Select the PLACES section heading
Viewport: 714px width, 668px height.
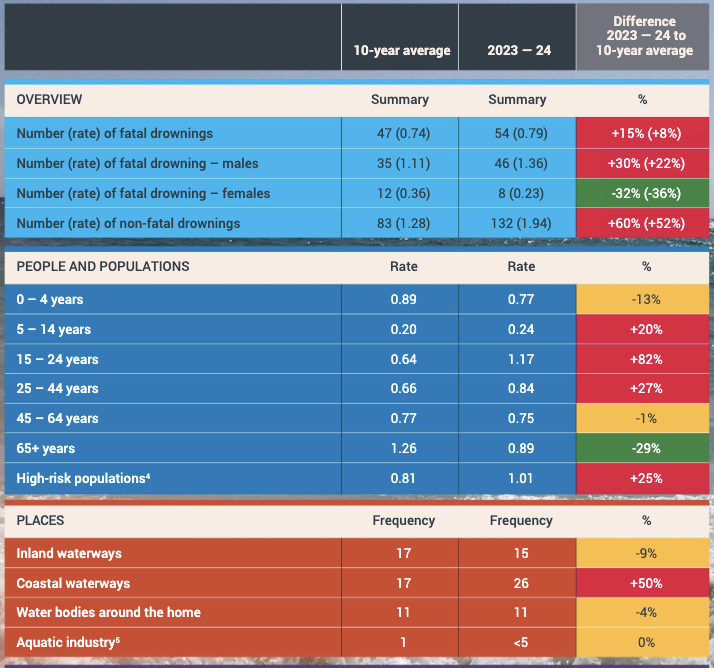coord(40,521)
